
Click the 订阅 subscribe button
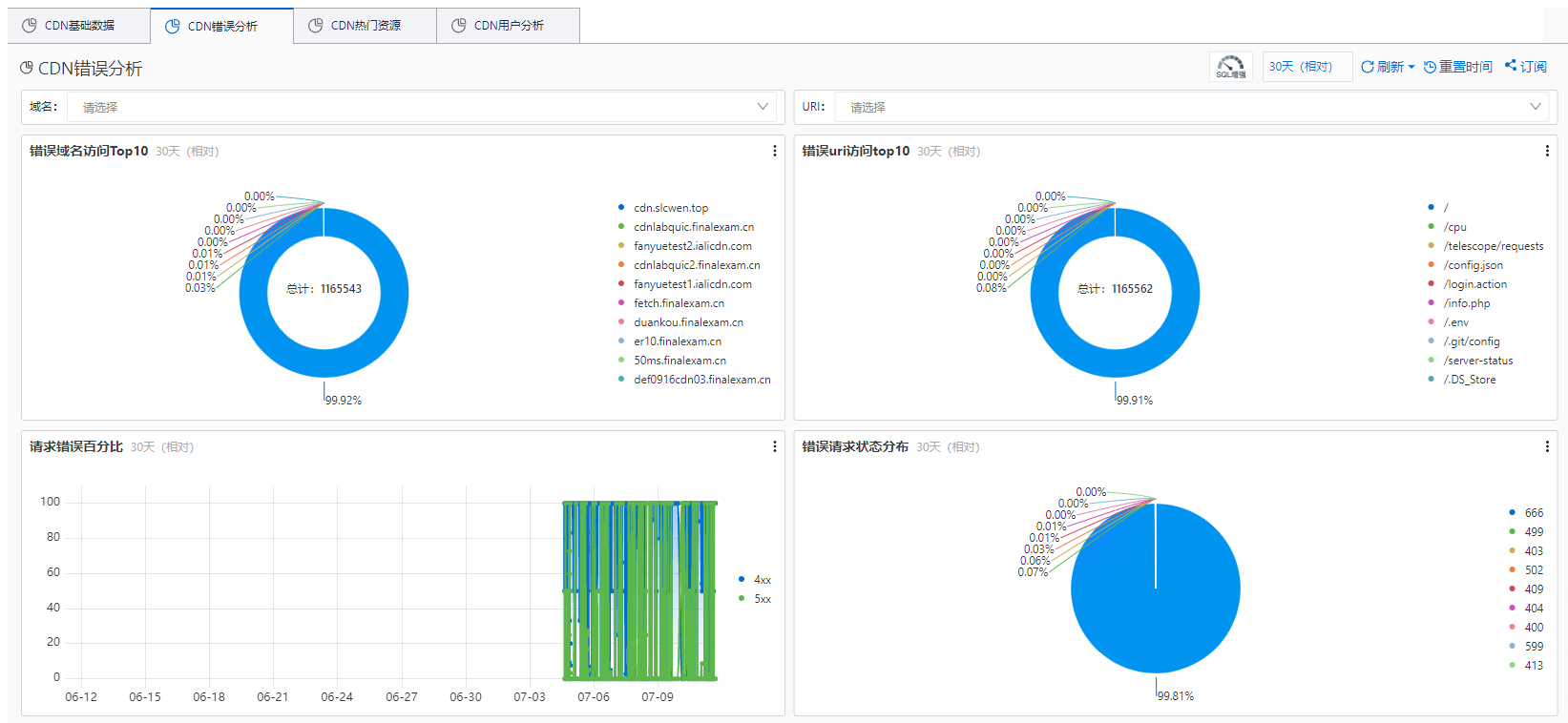[x=1526, y=67]
